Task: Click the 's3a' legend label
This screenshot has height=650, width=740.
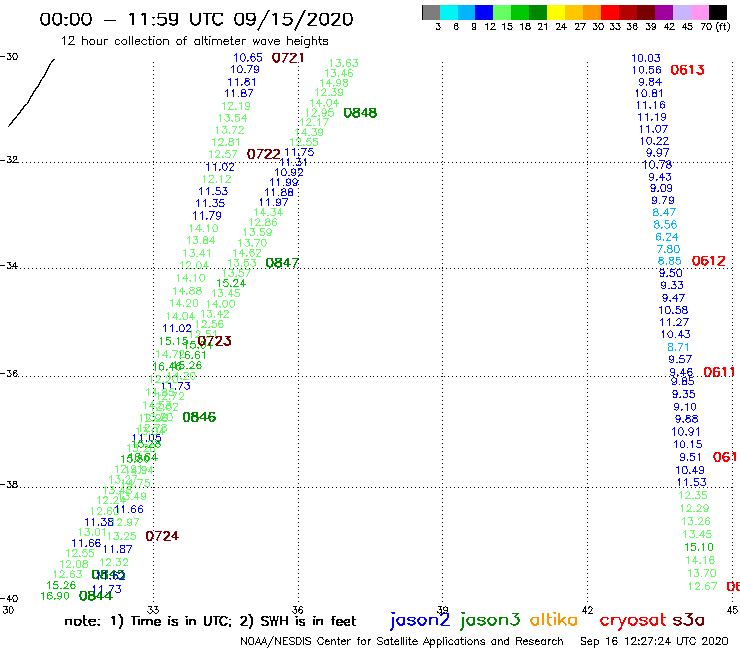Action: point(689,620)
